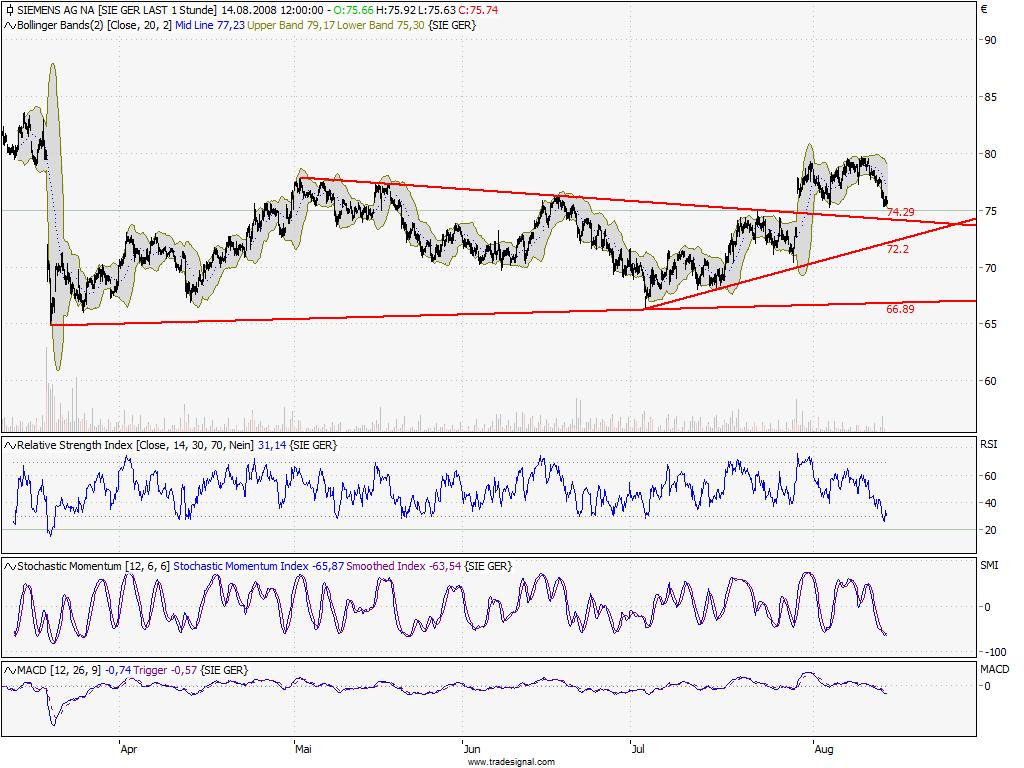The height and width of the screenshot is (768, 1024).
Task: Click the 65 price axis label
Action: (991, 324)
